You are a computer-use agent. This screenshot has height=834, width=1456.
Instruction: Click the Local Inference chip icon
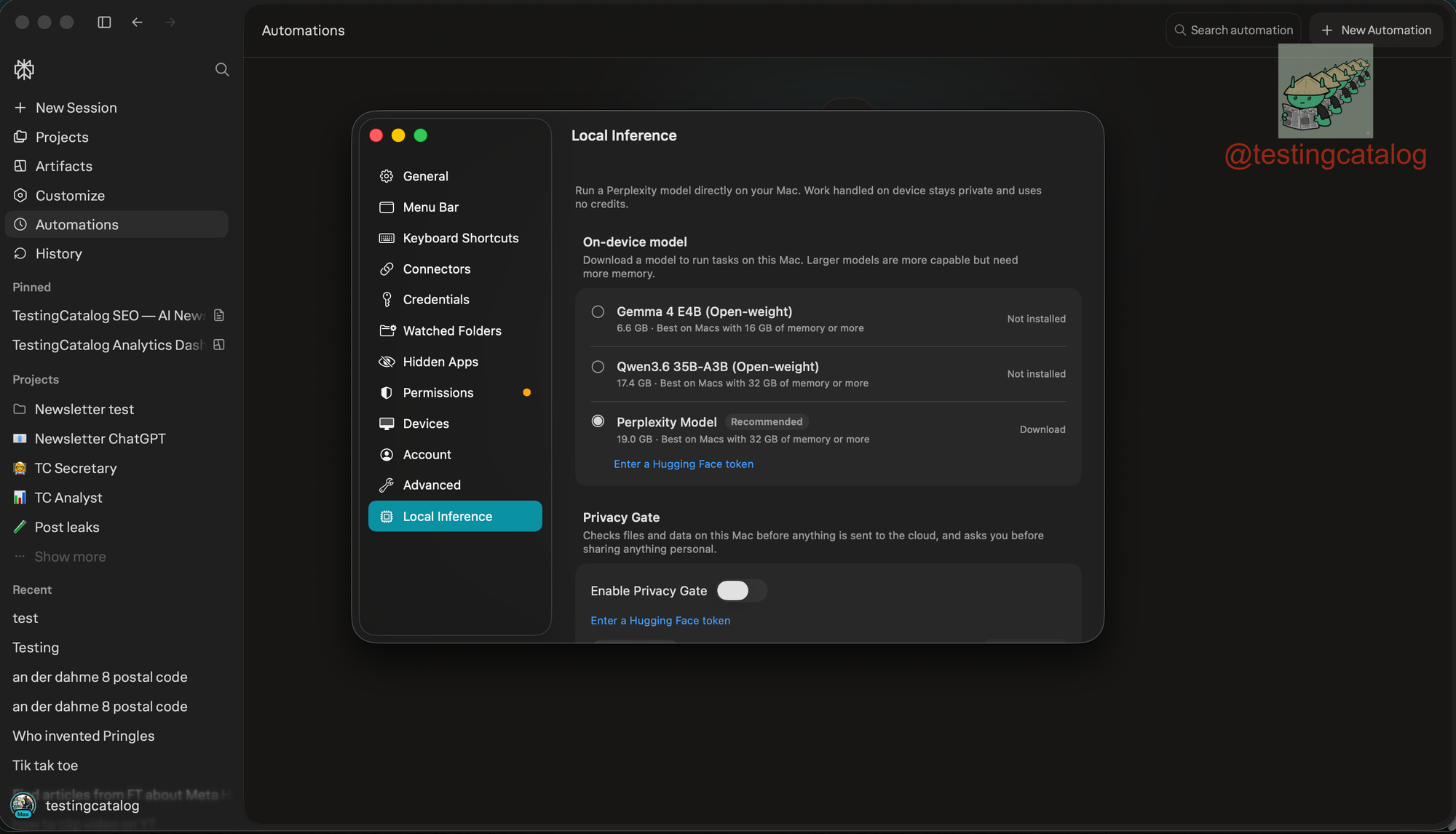[x=387, y=517]
